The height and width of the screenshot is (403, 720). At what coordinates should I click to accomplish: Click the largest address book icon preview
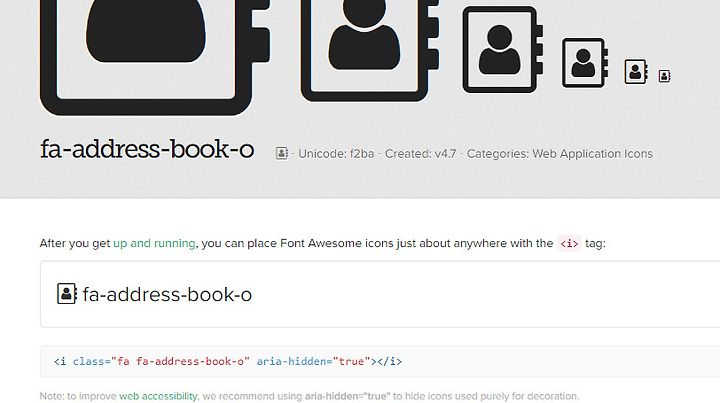(155, 57)
